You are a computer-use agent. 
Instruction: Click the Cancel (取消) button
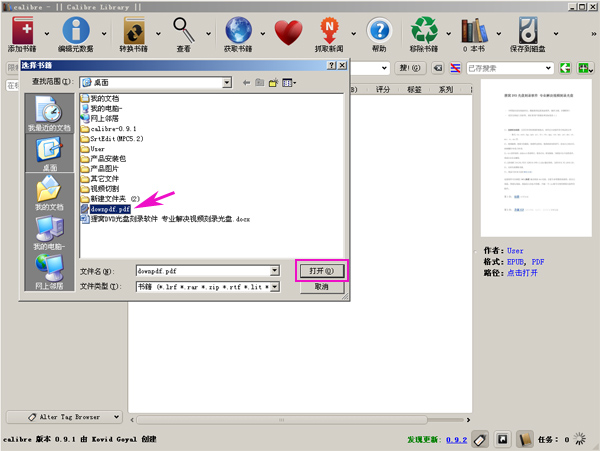321,287
